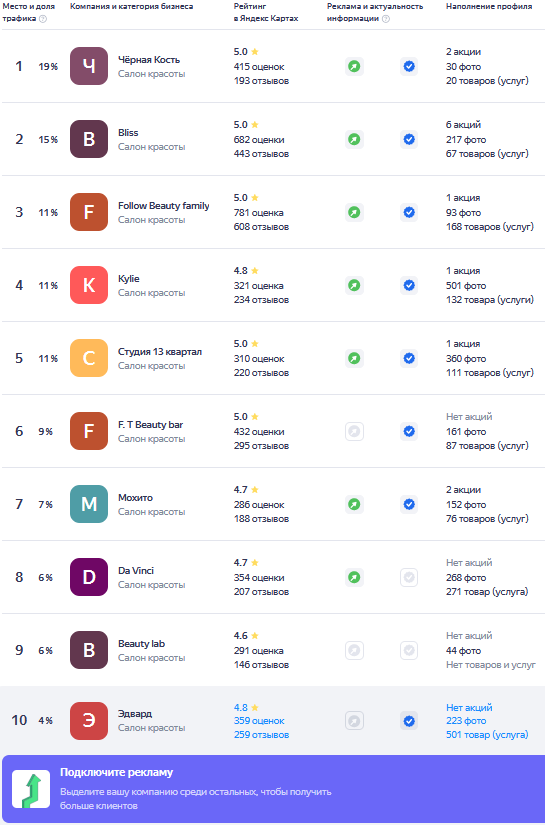Viewport: 545px width, 825px height.
Task: Click the gray advertising icon for F. T Beauty bar
Action: 355,431
